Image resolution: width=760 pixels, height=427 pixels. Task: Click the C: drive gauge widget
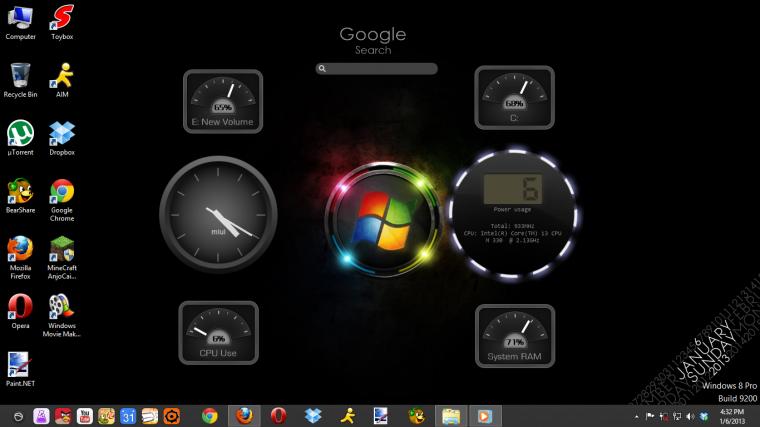(514, 98)
